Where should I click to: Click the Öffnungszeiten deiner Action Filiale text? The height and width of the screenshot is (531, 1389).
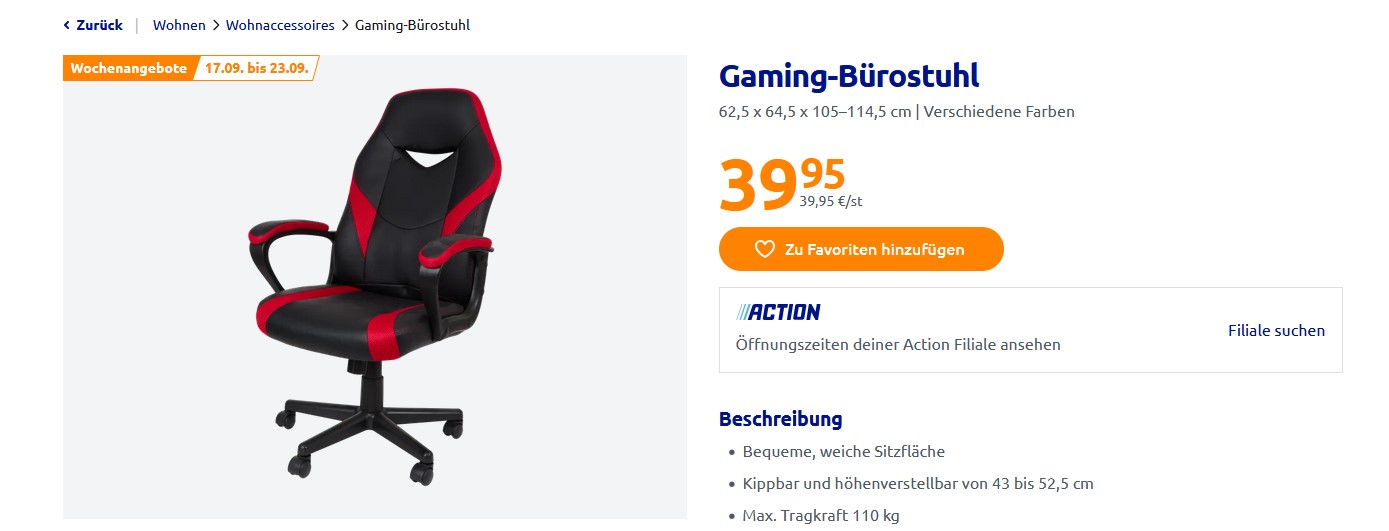[898, 344]
